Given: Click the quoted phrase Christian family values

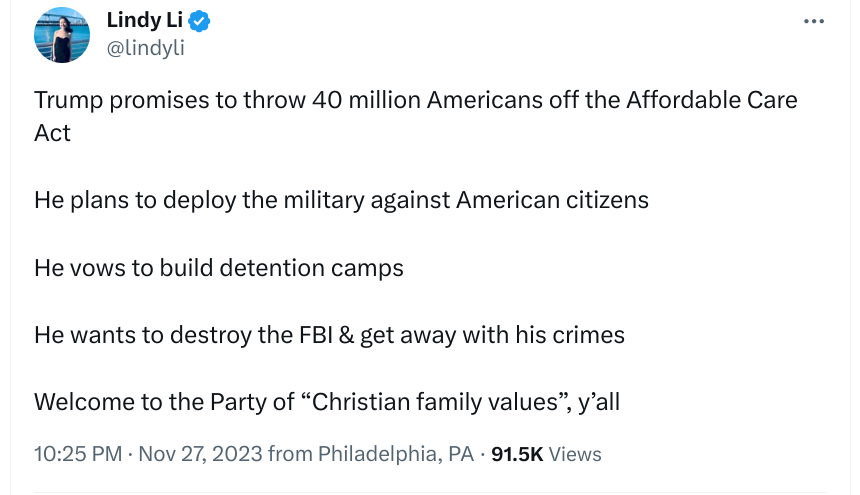Looking at the screenshot, I should [435, 402].
